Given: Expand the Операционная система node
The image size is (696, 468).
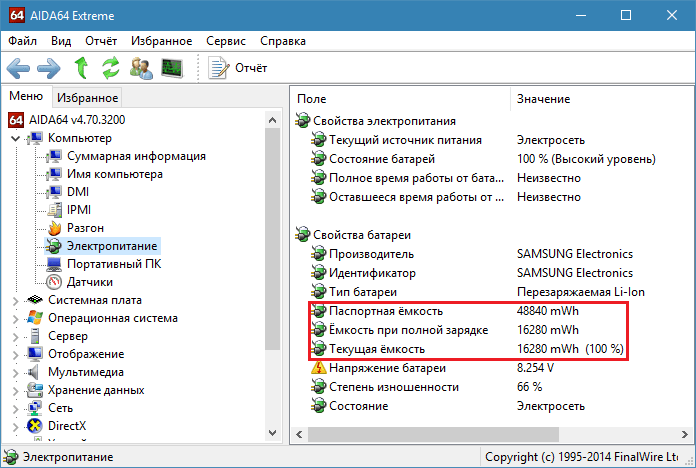Looking at the screenshot, I should pos(16,319).
